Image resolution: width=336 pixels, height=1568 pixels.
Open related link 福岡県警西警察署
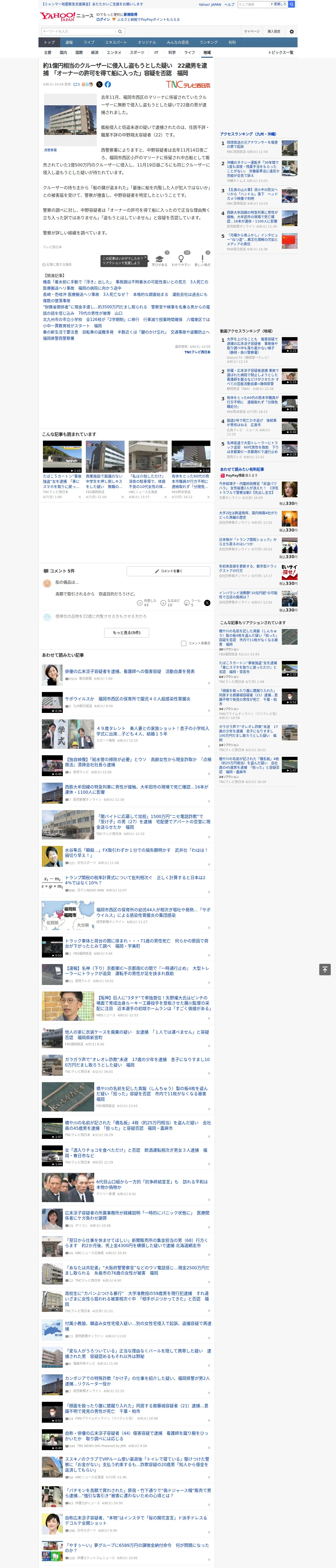click(59, 338)
